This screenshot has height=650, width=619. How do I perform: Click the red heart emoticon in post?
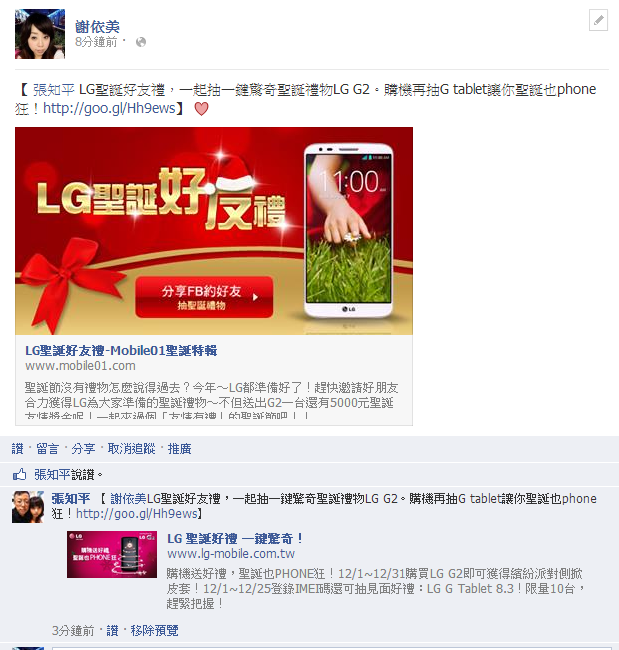[x=201, y=109]
